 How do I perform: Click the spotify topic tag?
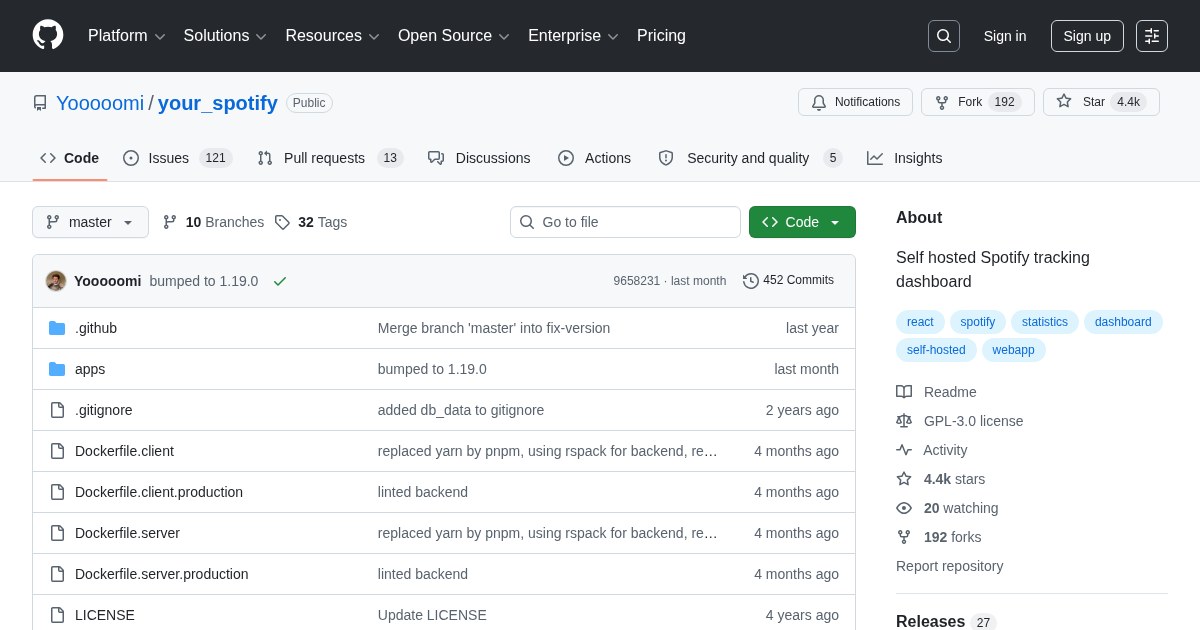click(x=978, y=322)
